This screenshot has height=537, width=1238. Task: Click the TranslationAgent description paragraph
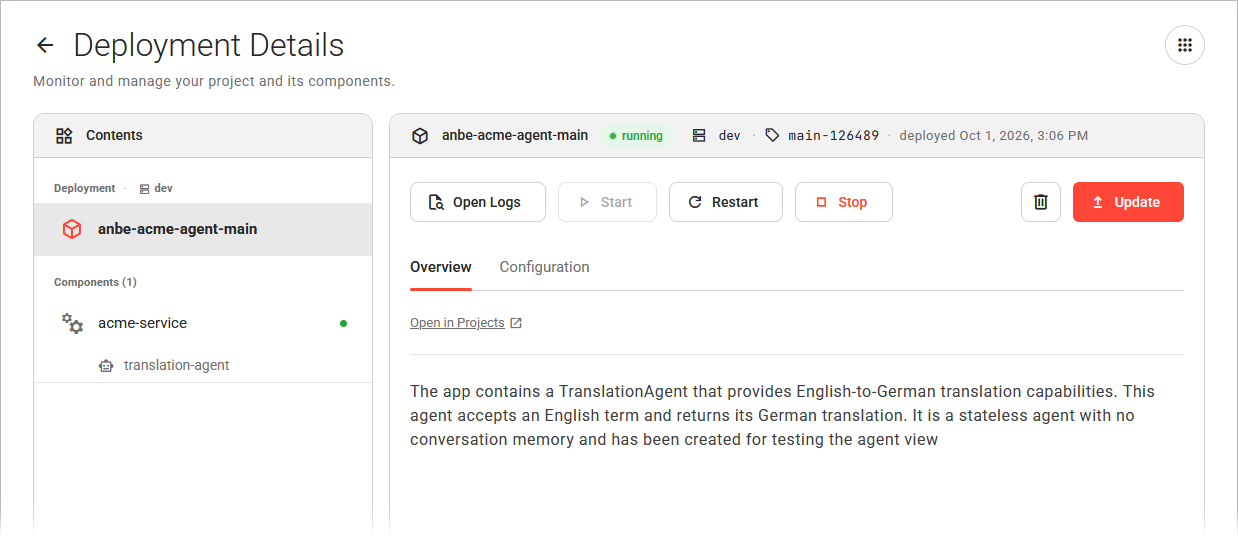(x=783, y=415)
